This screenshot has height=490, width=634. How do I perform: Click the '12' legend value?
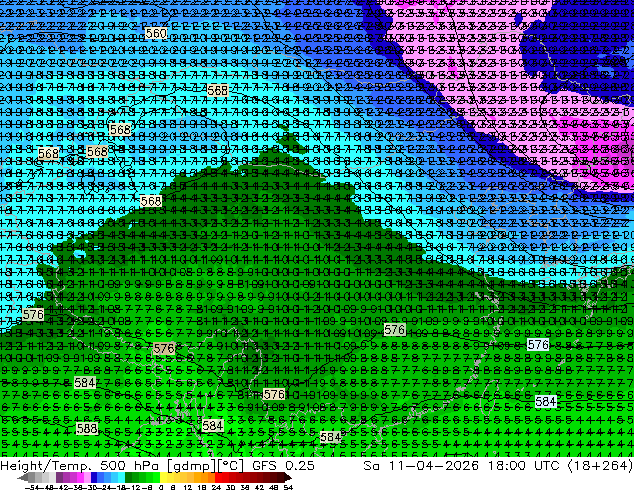tap(188, 487)
